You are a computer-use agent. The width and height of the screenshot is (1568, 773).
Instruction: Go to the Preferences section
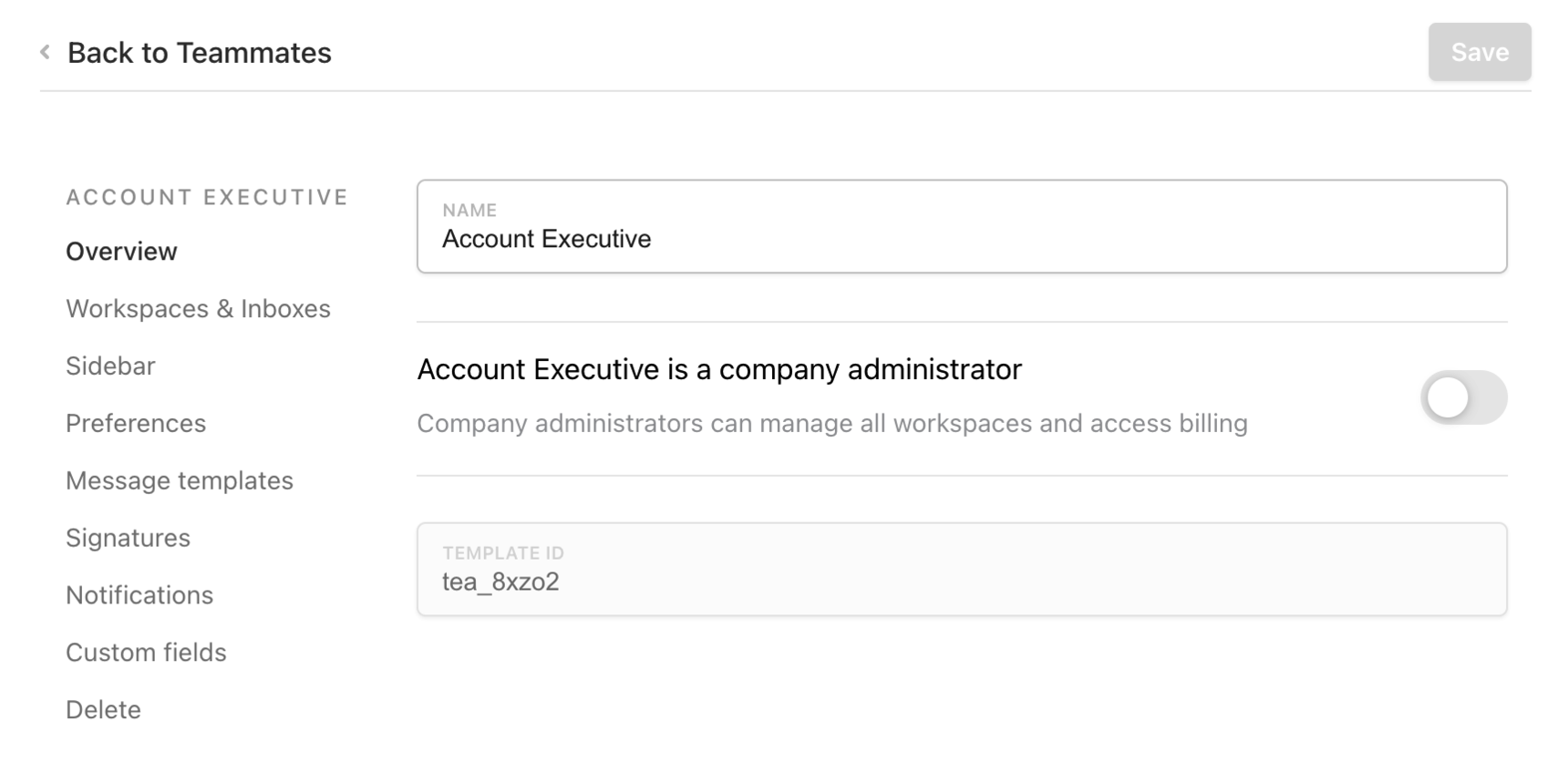click(x=136, y=424)
